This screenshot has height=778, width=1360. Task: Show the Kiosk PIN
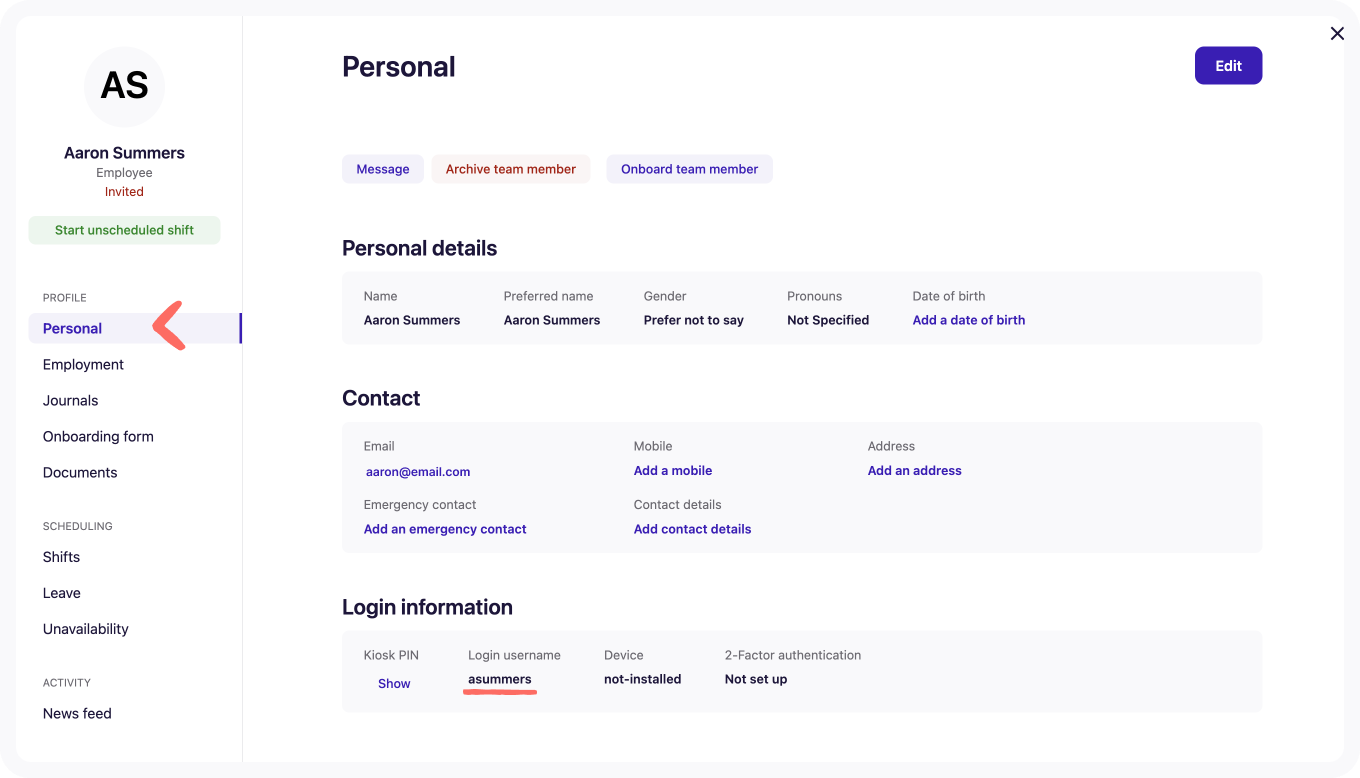394,684
